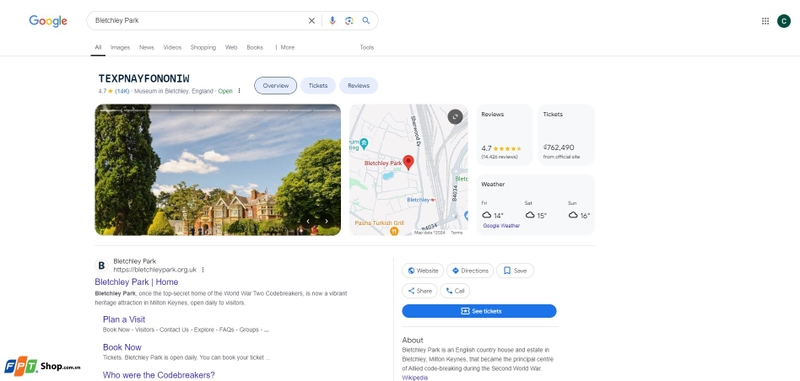Open the Website button

click(x=422, y=271)
